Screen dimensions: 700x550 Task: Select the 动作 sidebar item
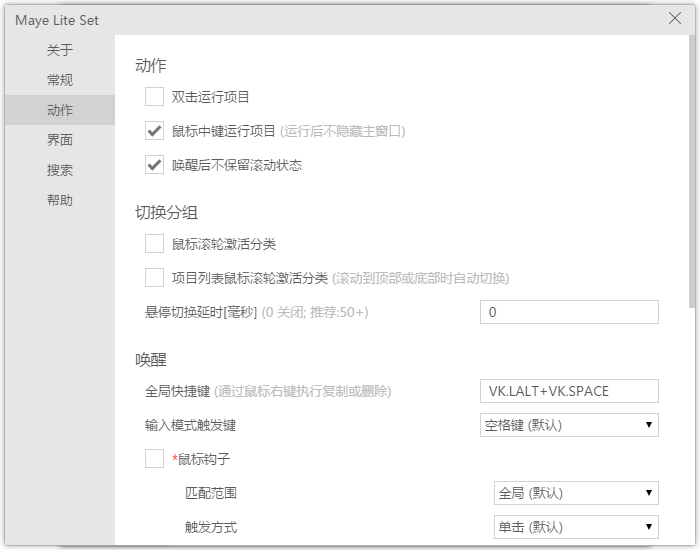[60, 110]
